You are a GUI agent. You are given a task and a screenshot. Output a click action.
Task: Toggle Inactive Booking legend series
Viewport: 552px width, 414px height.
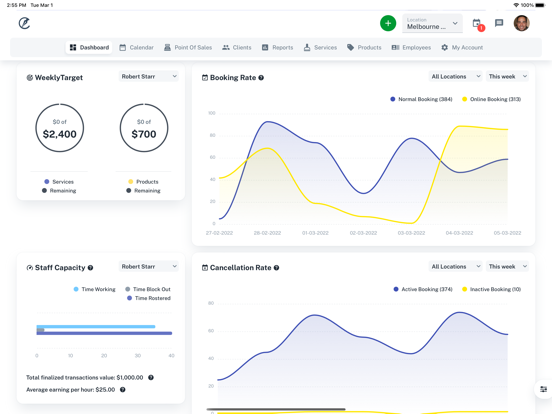point(491,289)
